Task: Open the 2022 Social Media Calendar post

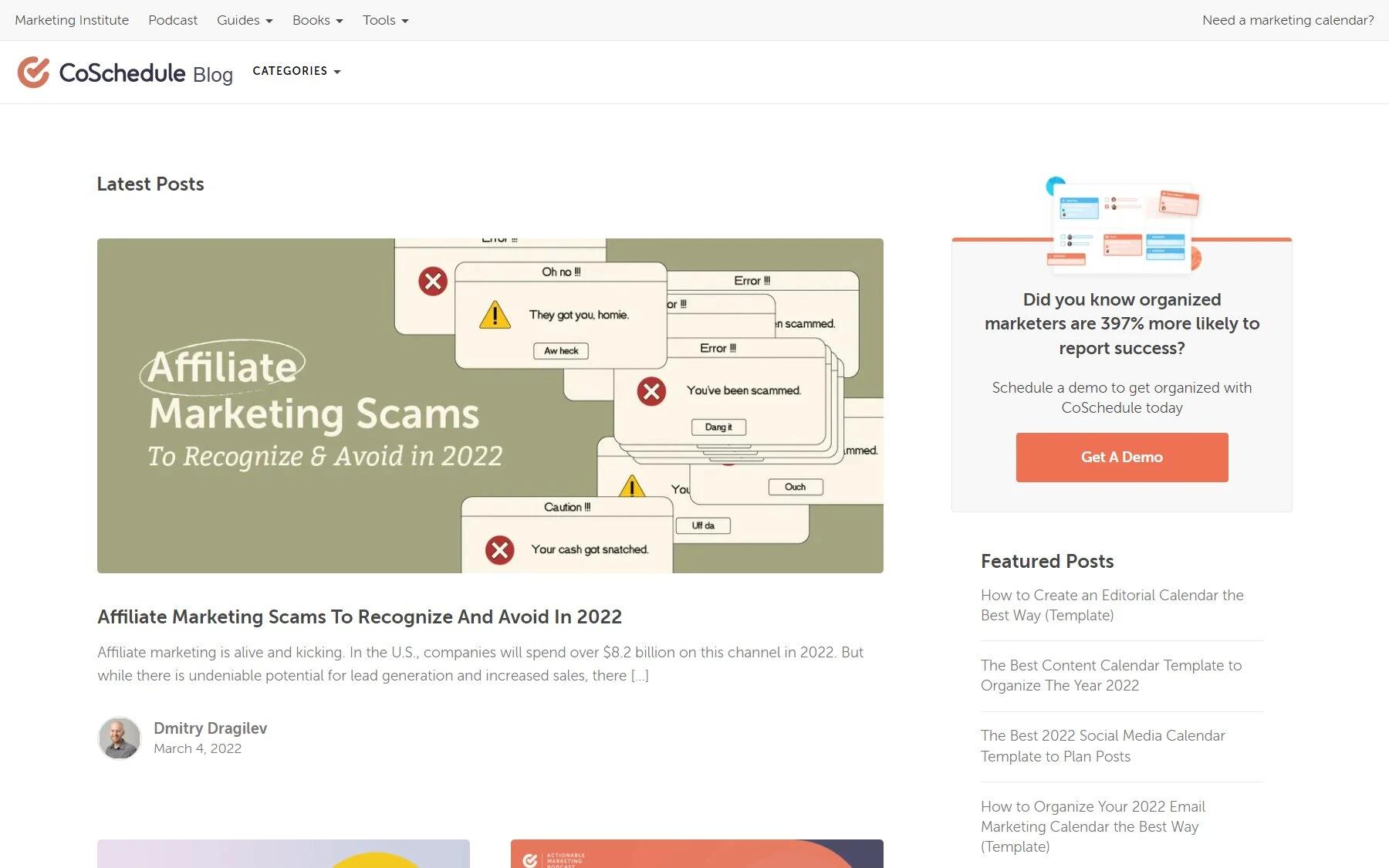Action: pyautogui.click(x=1103, y=745)
